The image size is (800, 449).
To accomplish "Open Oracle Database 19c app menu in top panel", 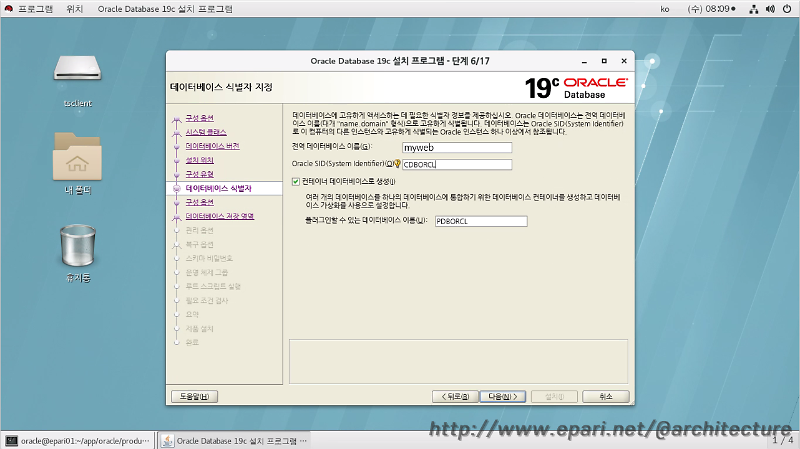I will [165, 9].
